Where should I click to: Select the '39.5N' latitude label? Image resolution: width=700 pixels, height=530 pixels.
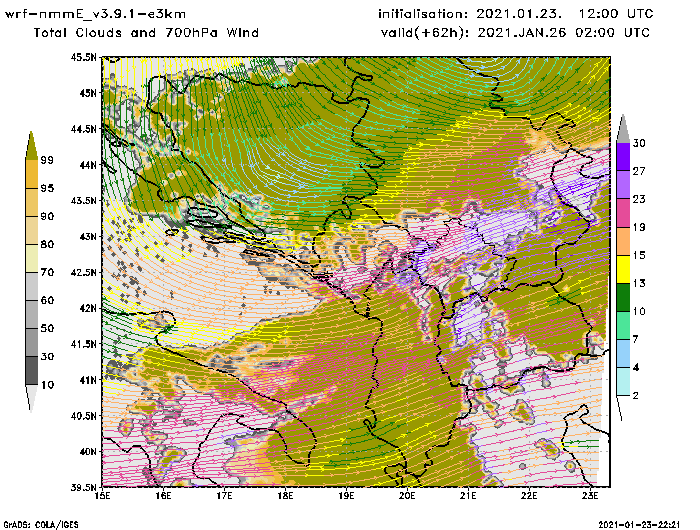(x=83, y=487)
